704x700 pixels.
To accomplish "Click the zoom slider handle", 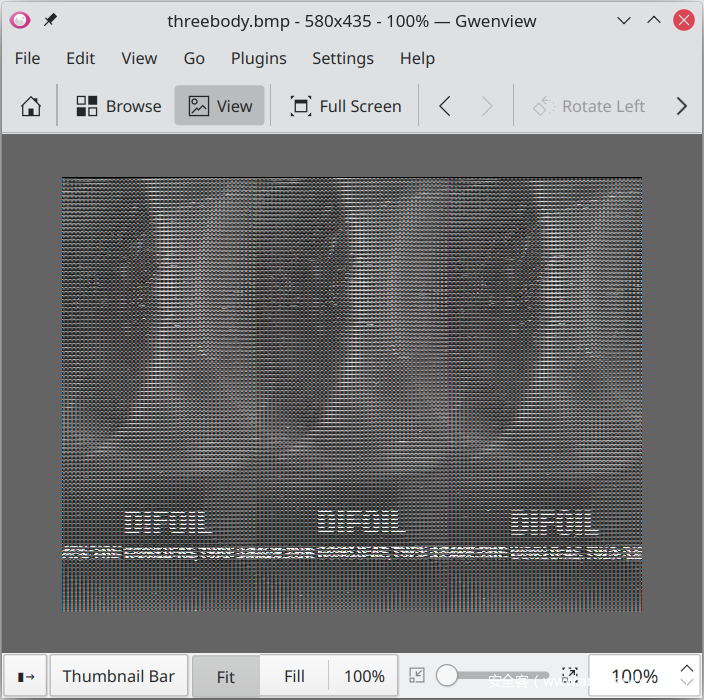I will point(447,677).
